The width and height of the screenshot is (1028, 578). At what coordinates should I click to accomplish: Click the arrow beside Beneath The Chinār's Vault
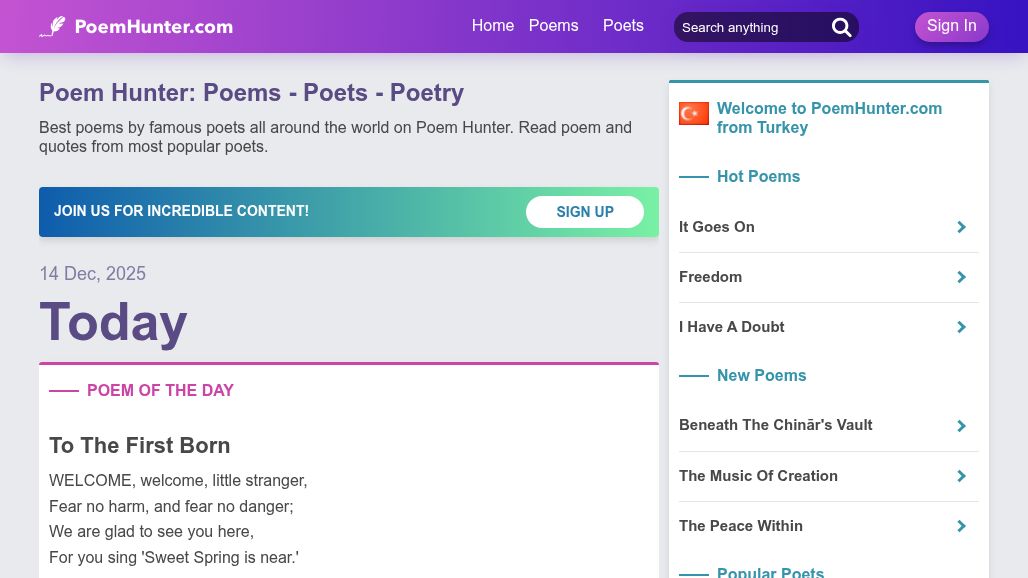[961, 426]
